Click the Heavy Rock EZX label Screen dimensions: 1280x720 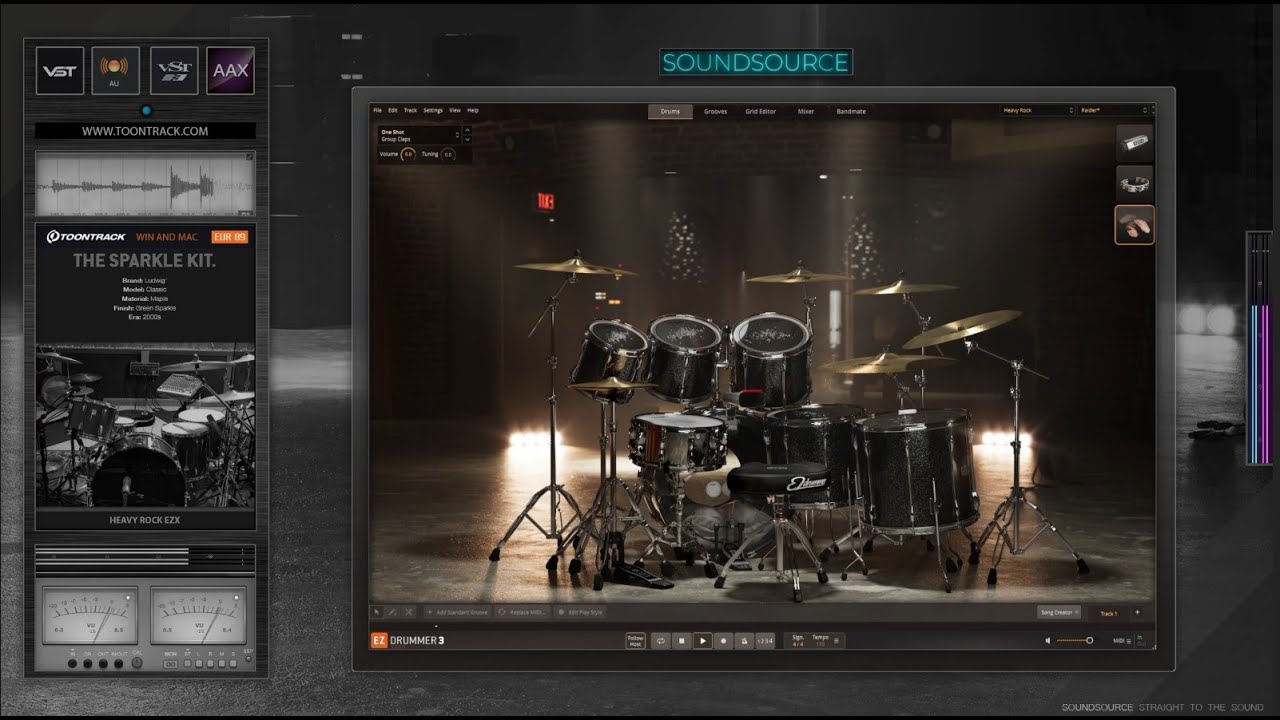coord(145,520)
